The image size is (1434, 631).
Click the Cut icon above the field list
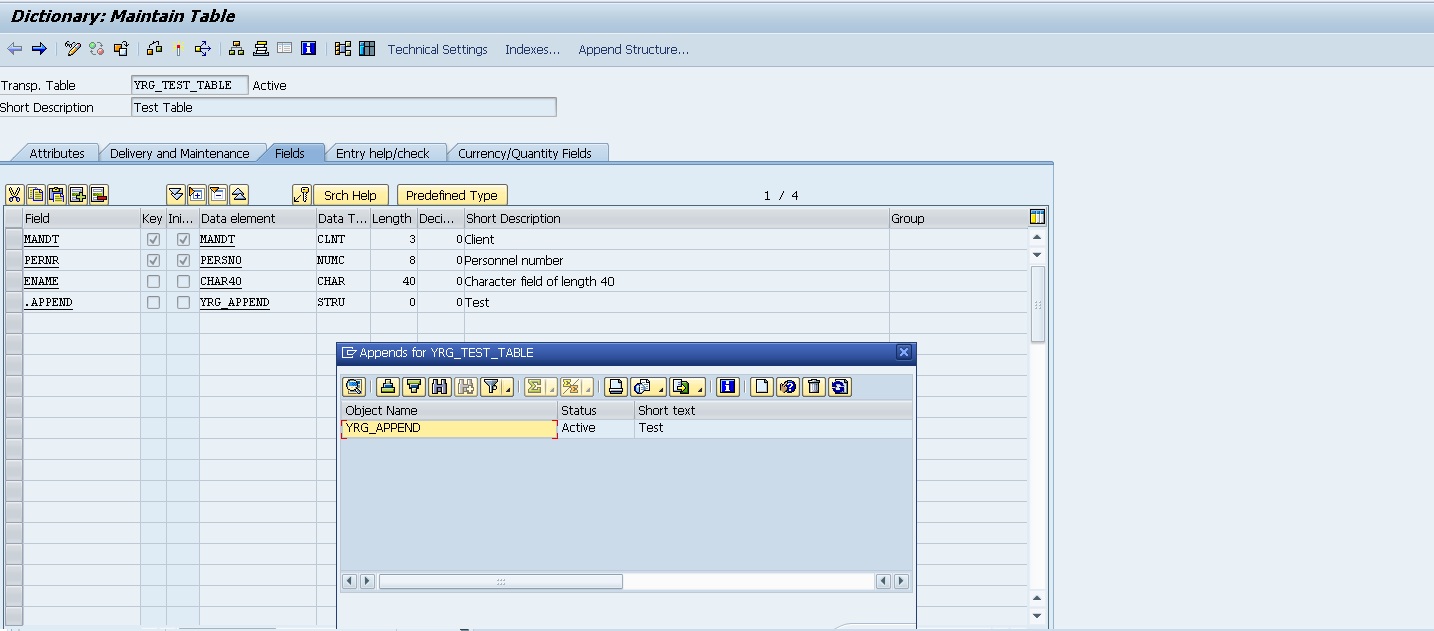point(15,194)
